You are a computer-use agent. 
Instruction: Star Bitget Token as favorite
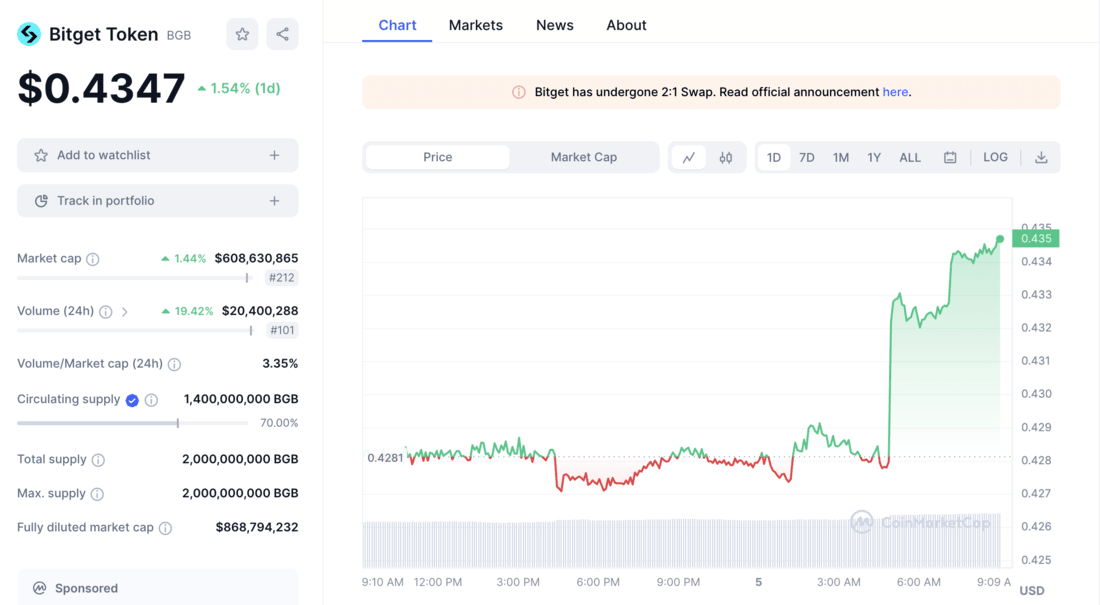(x=242, y=34)
